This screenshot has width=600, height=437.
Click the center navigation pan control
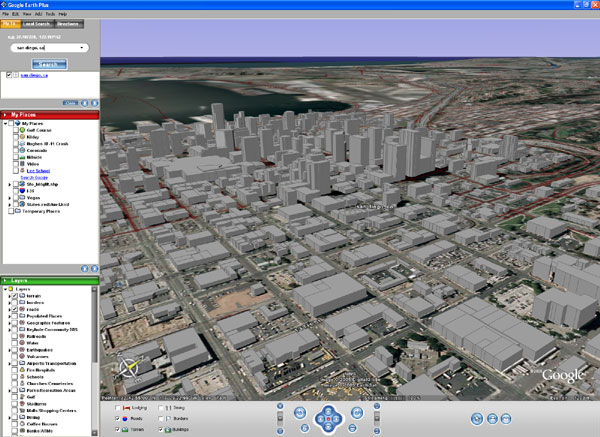(326, 420)
